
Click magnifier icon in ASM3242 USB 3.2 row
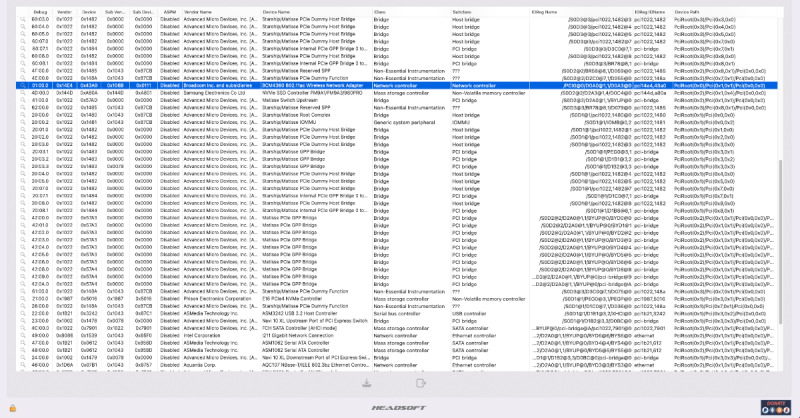23,313
